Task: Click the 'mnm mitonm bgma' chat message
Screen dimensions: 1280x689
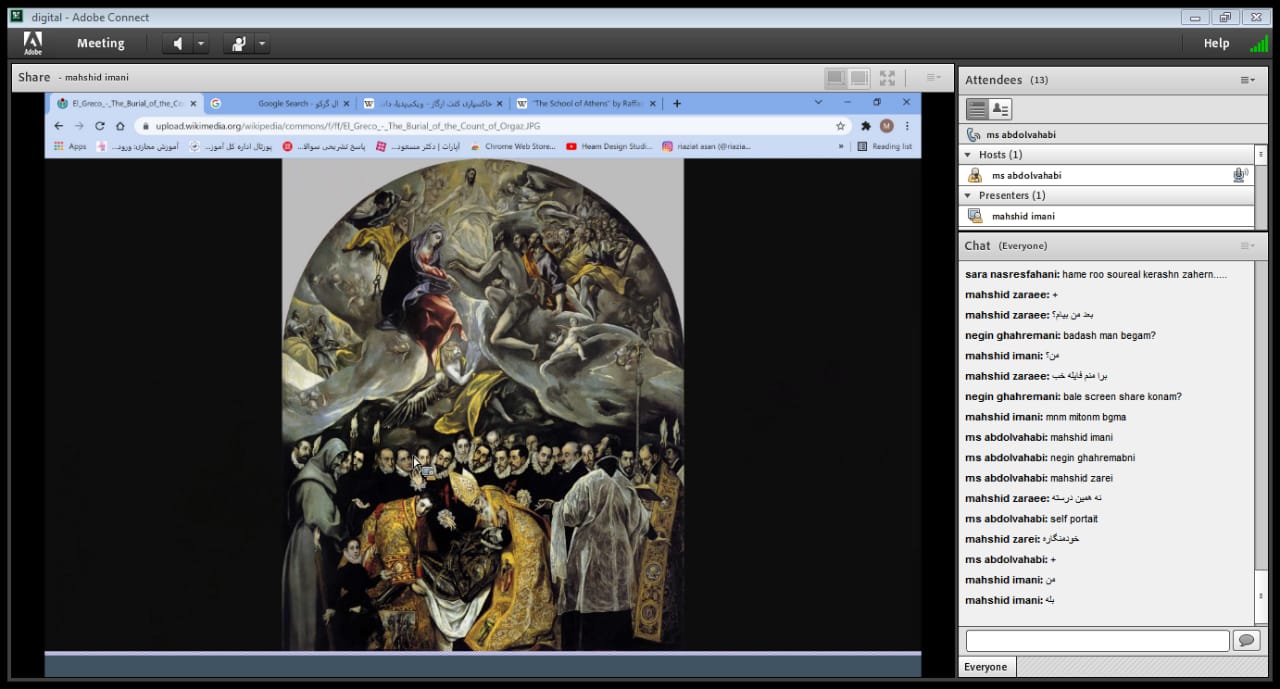Action: coord(1045,417)
